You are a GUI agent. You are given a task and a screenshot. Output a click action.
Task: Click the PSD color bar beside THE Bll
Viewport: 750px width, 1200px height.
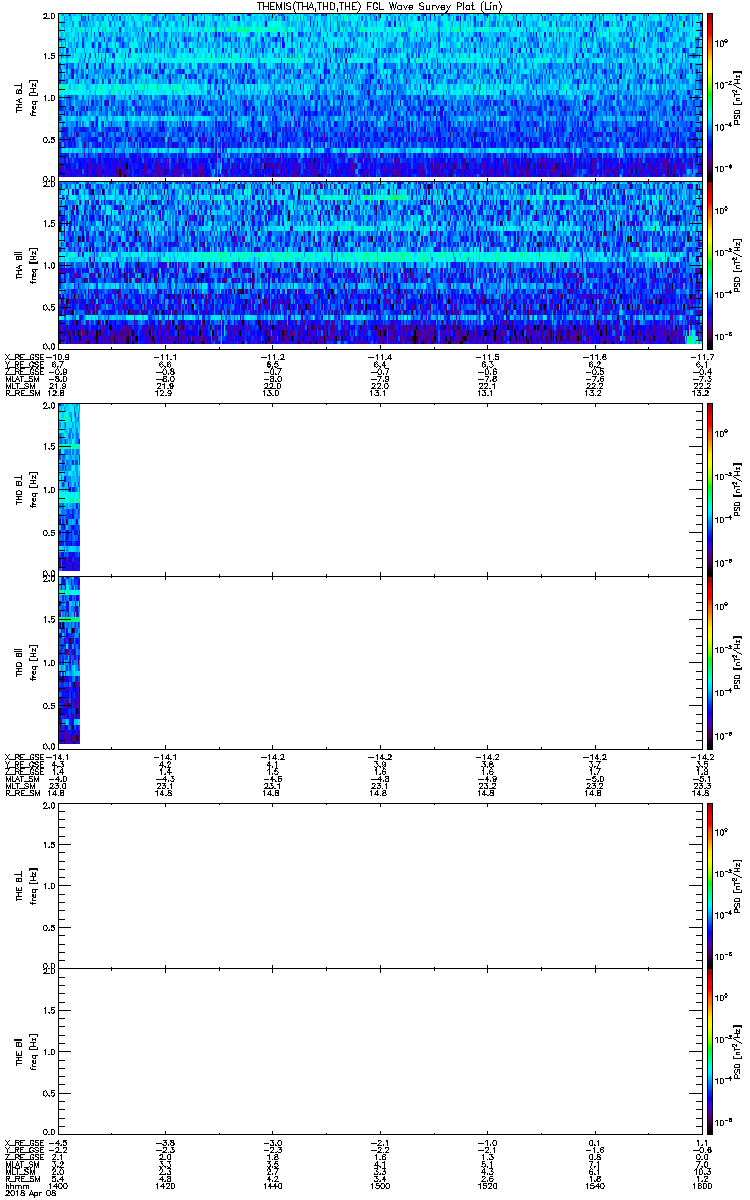710,1051
